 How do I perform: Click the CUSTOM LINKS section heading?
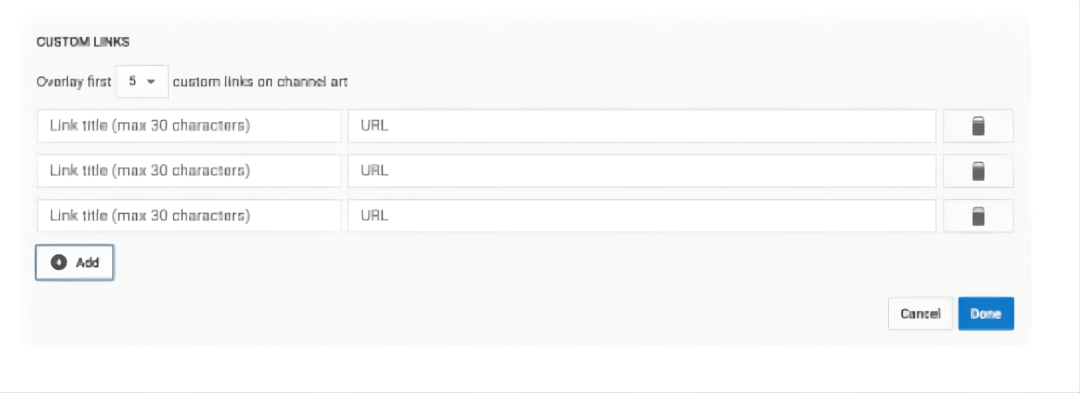point(83,42)
